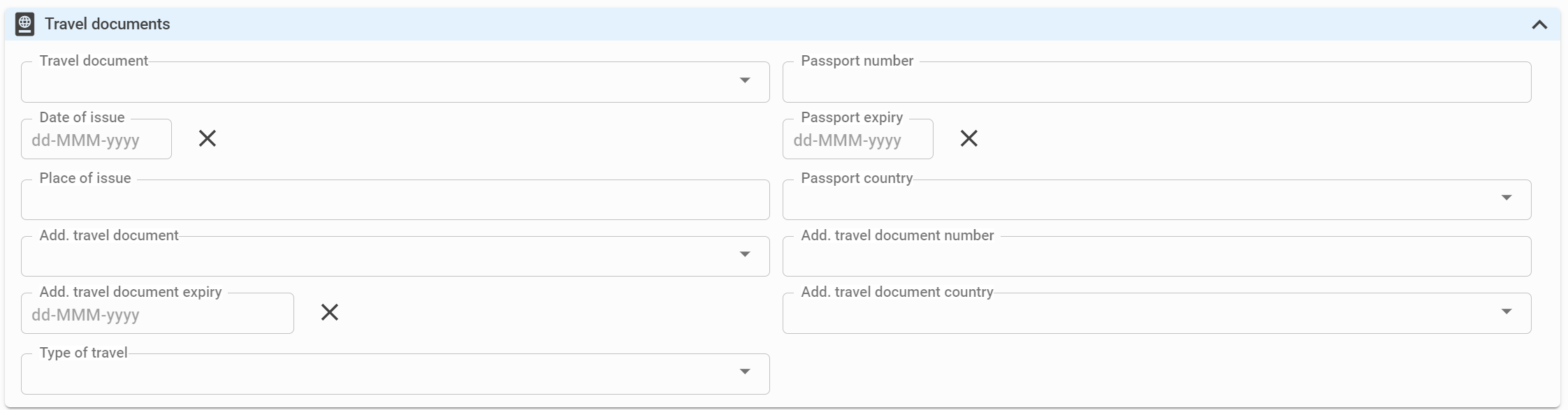Open the Add. travel document country dropdown arrow

1507,312
